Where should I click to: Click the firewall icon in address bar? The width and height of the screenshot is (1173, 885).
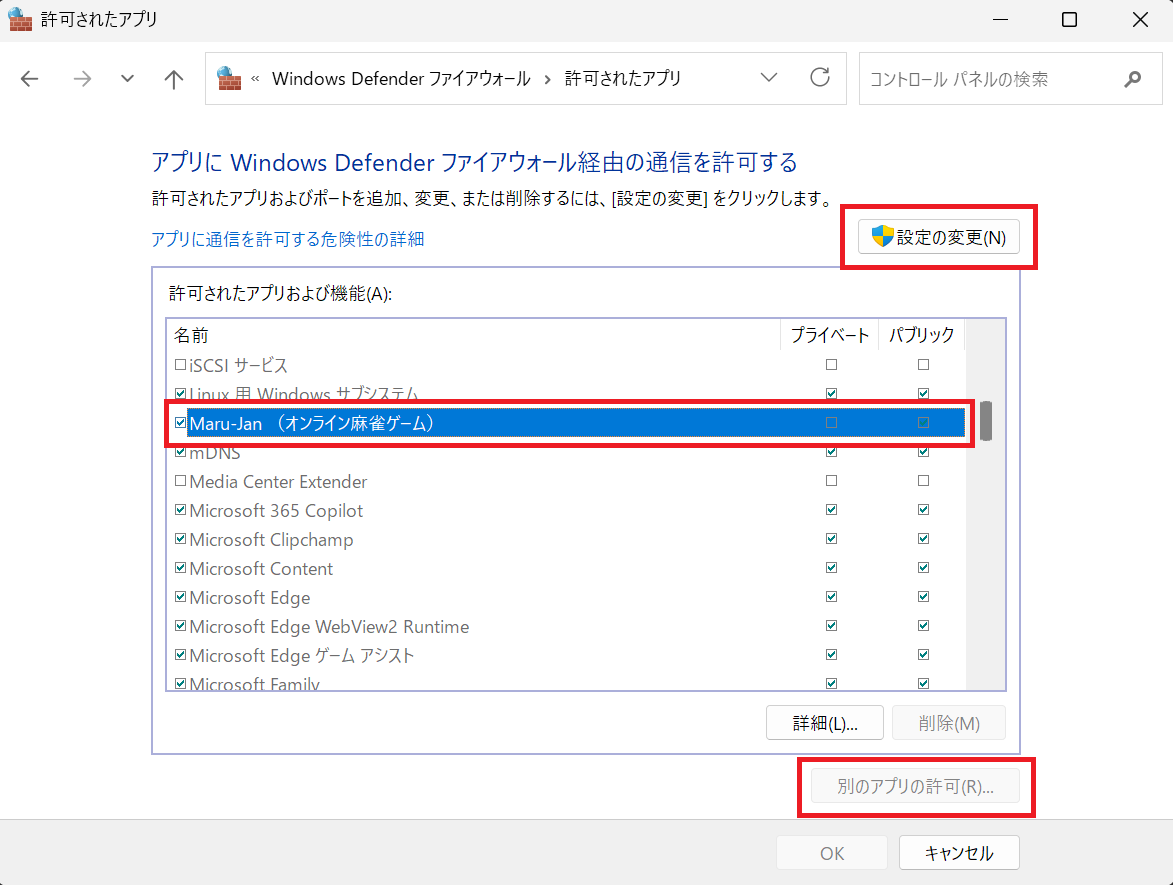point(230,78)
